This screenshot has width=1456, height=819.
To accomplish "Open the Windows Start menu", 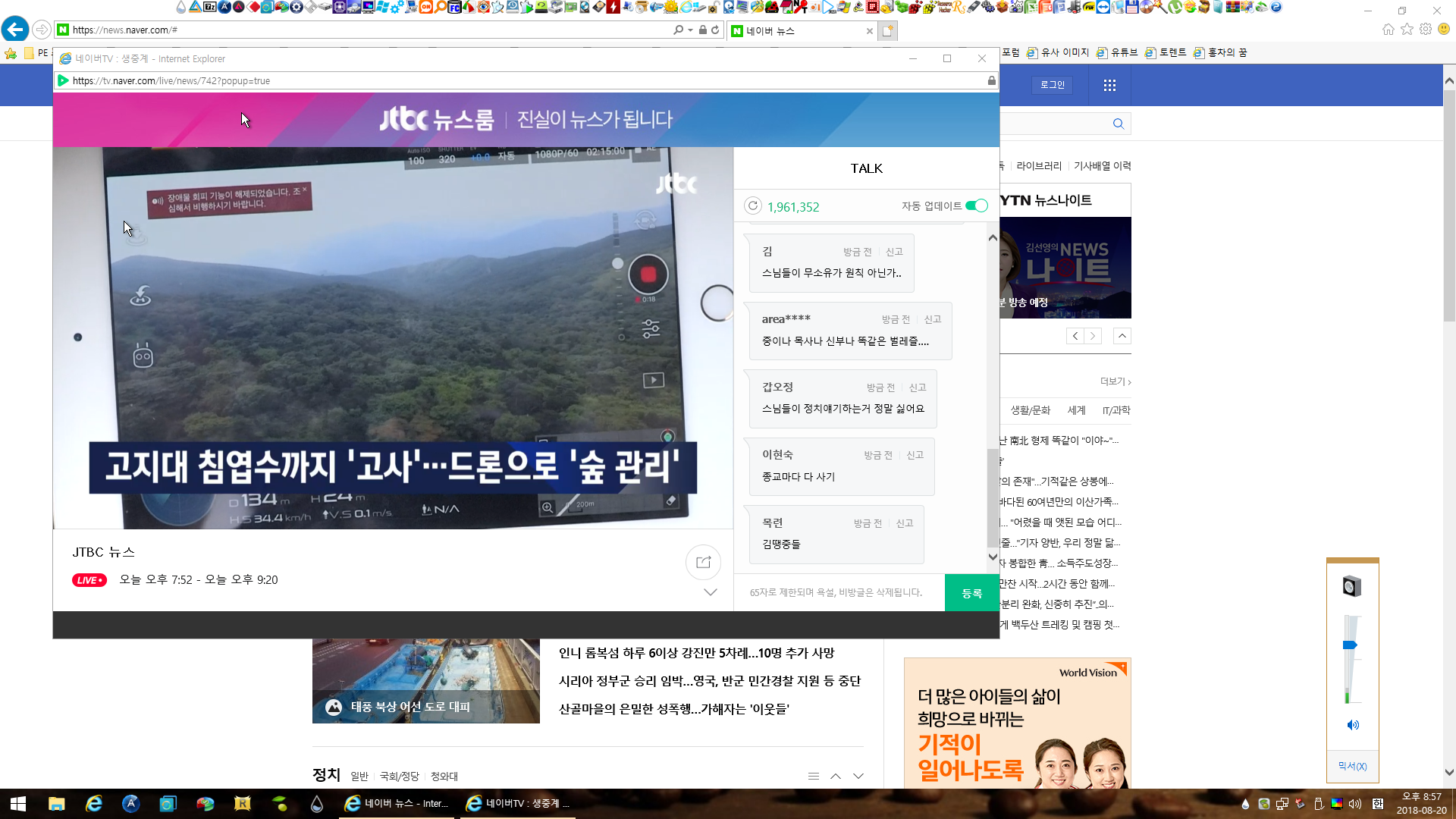I will point(18,804).
